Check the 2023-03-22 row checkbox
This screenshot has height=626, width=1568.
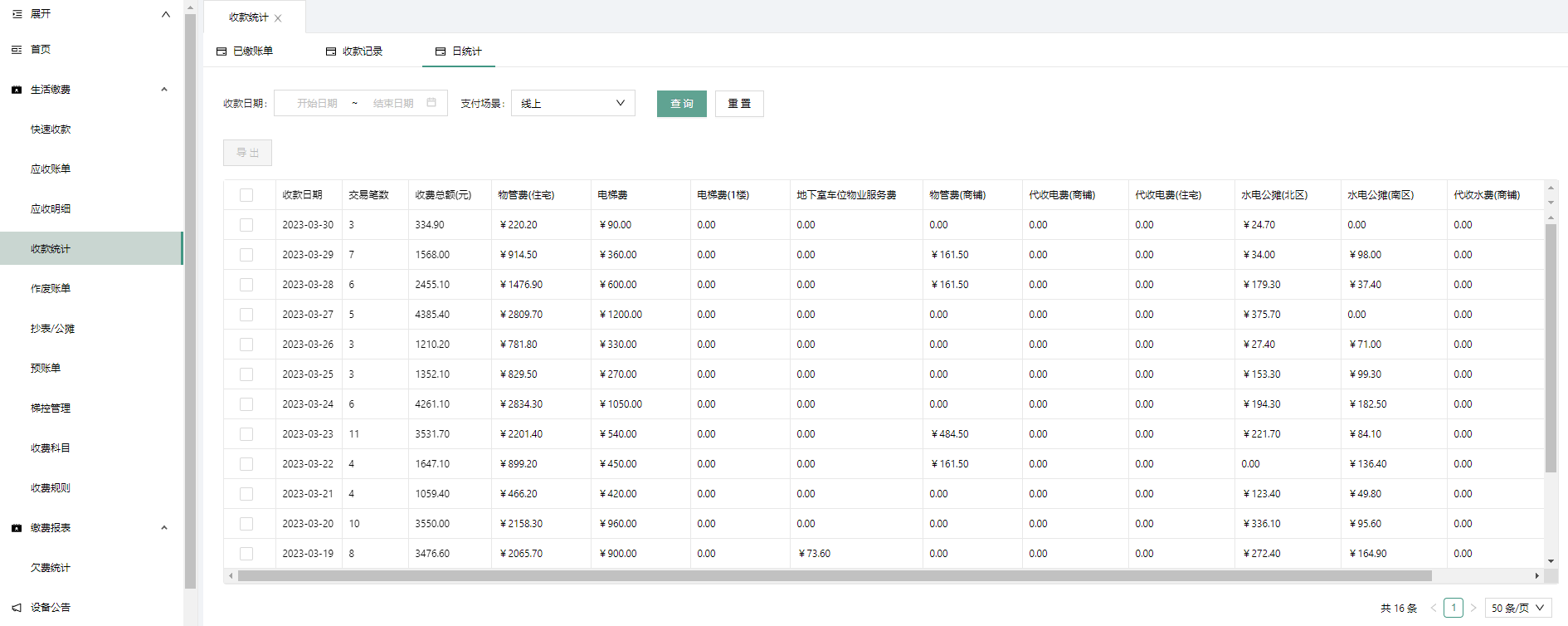pos(246,464)
